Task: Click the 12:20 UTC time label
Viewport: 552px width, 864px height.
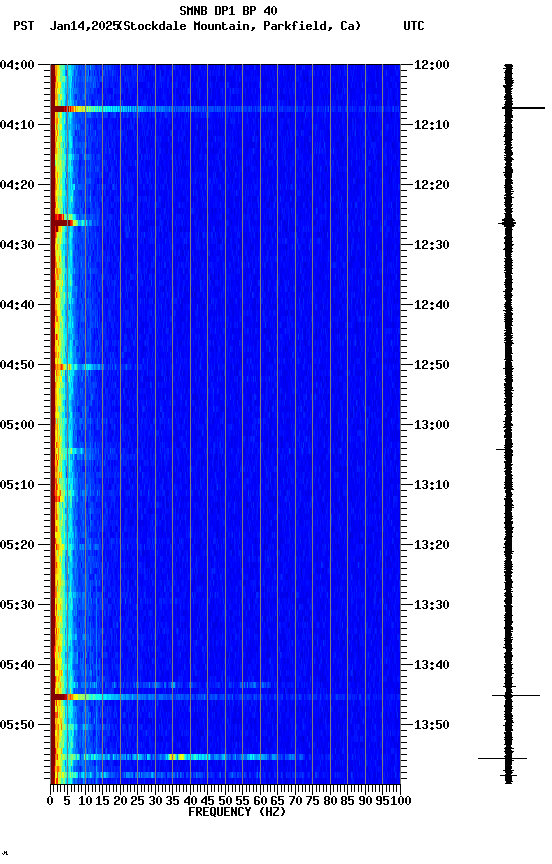Action: tap(432, 185)
